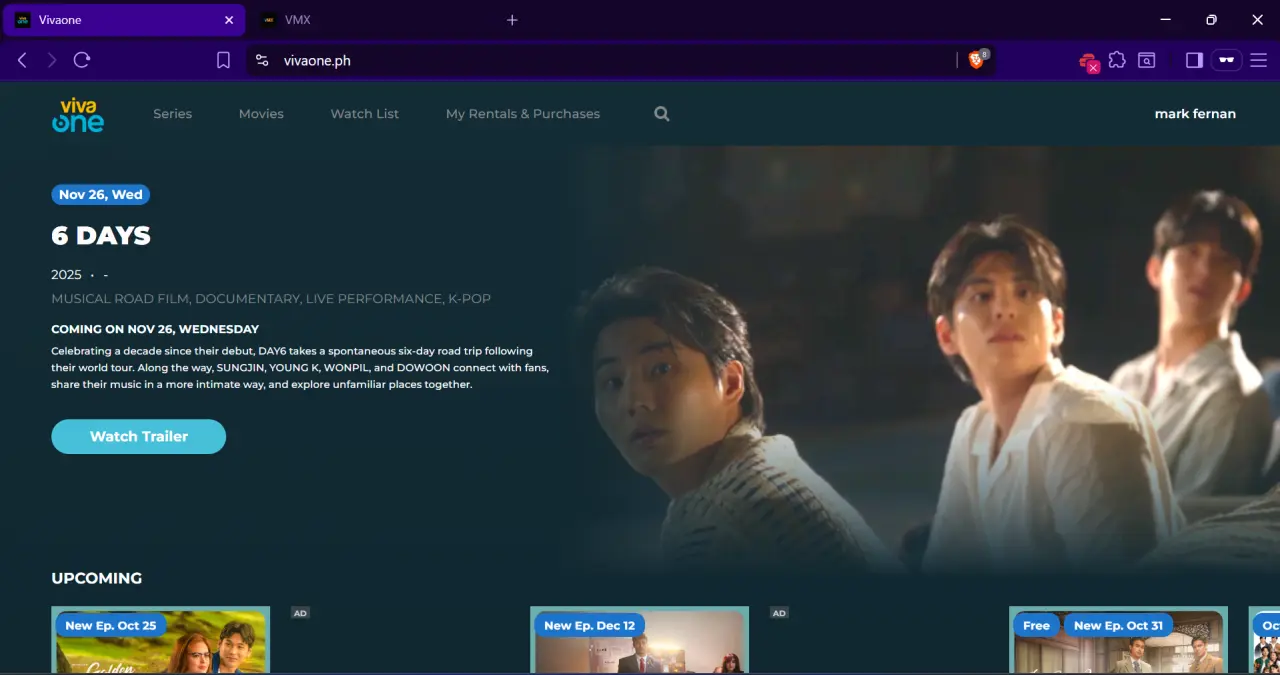Open the Extensions puzzle icon
Screen dimensions: 1280x675
pyautogui.click(x=1117, y=60)
